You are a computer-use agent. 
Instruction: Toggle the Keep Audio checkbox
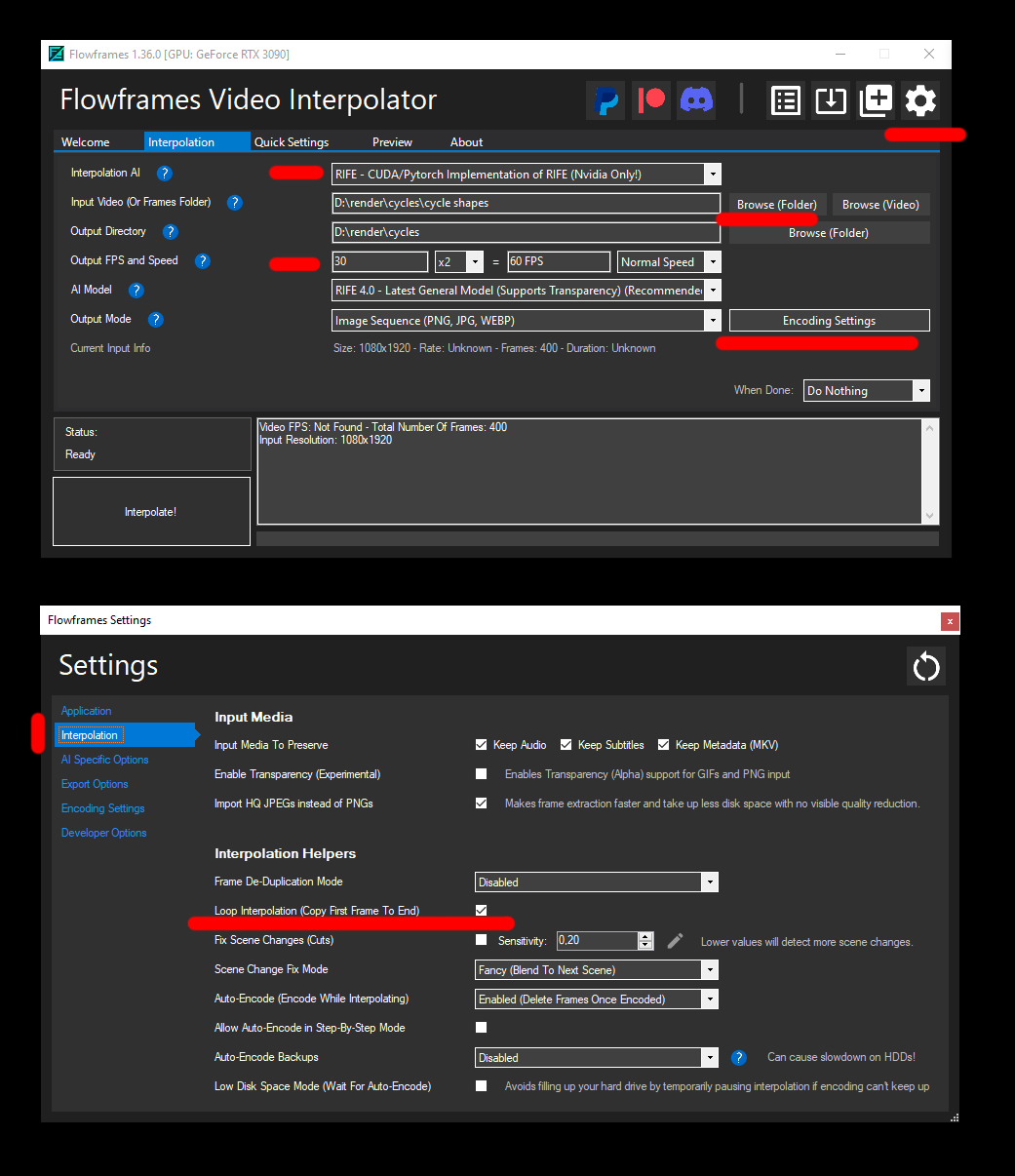coord(481,745)
